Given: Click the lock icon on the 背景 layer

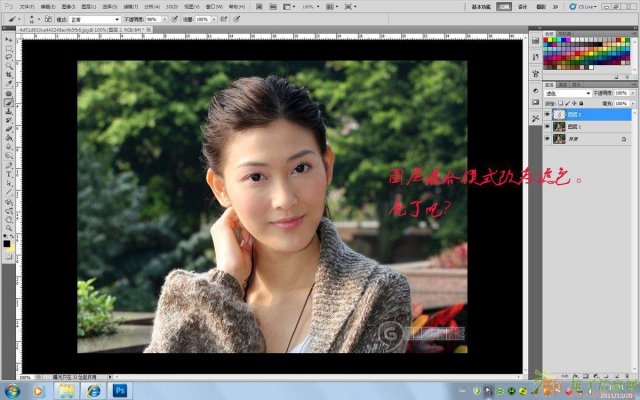Looking at the screenshot, I should [x=622, y=139].
